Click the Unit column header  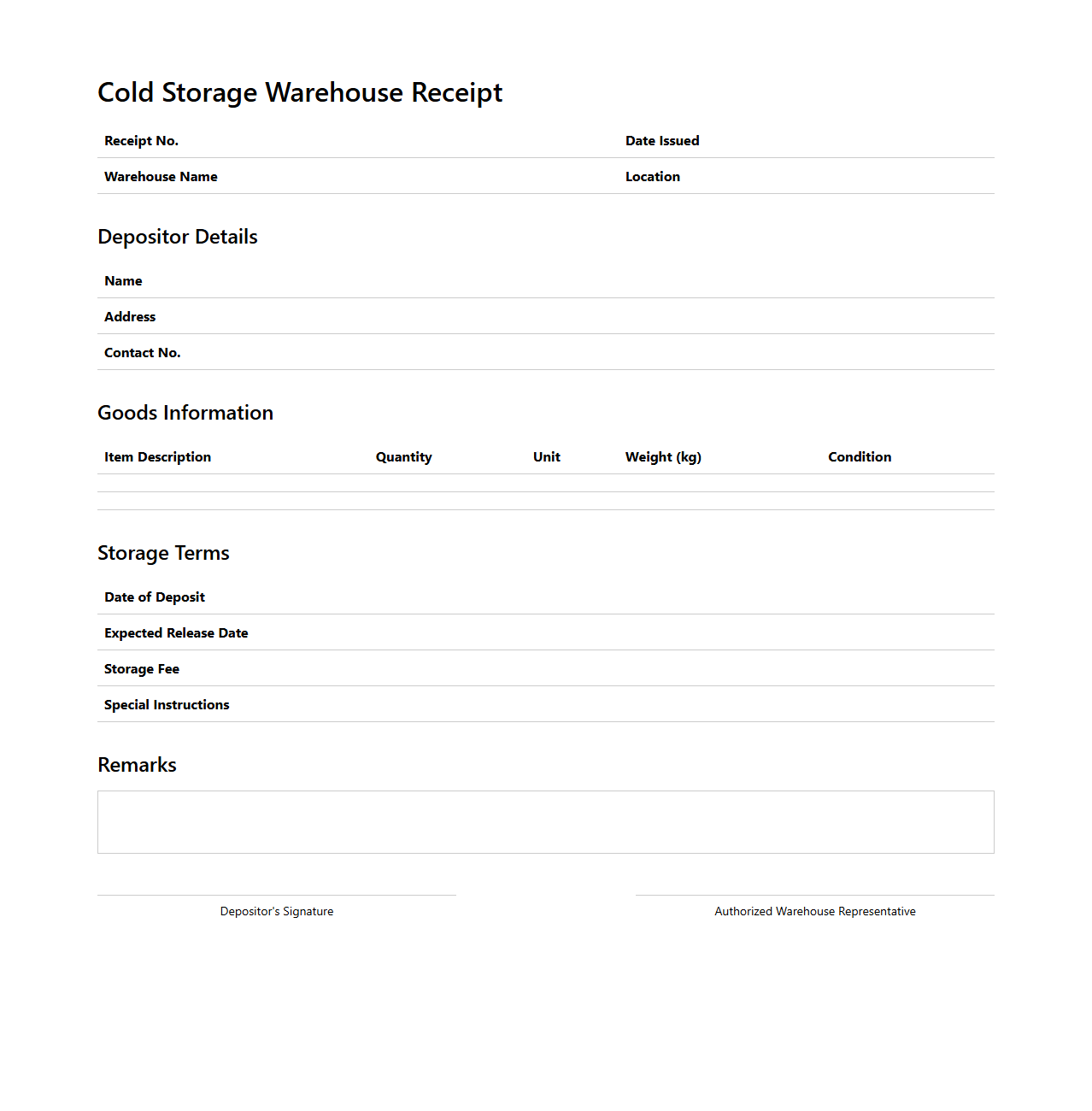click(546, 456)
